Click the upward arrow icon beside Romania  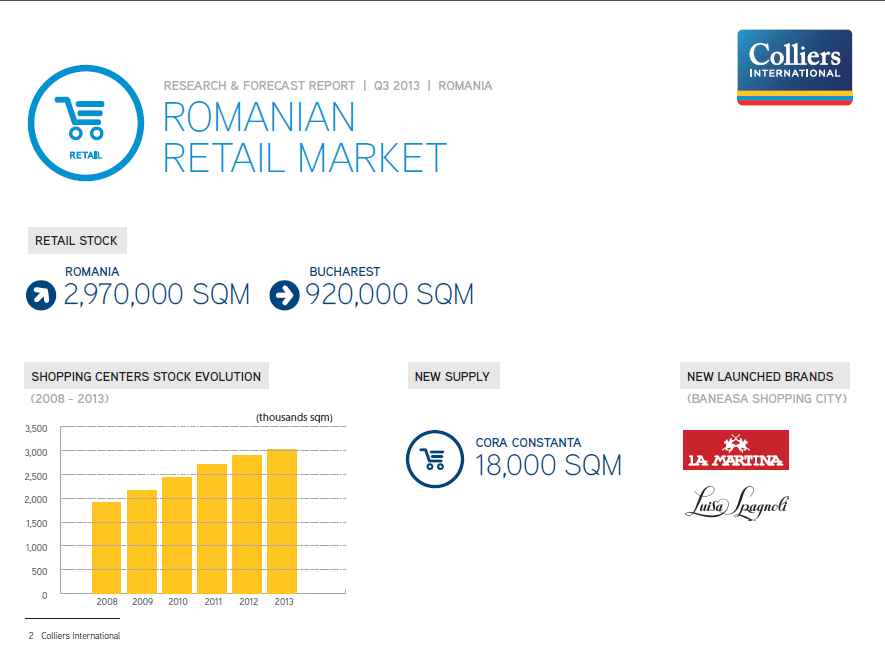(41, 295)
